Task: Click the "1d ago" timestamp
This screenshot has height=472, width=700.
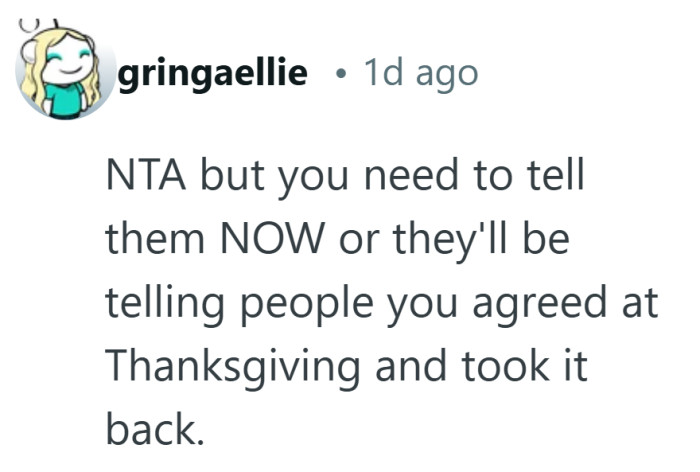Action: (x=420, y=74)
